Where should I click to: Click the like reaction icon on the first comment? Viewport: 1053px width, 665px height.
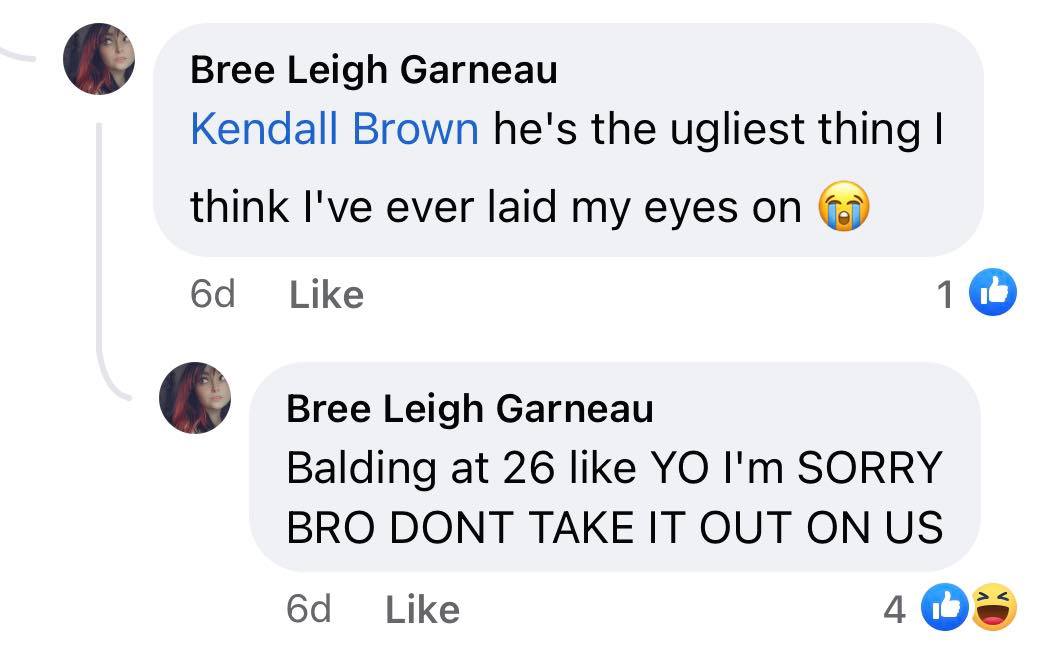[995, 292]
